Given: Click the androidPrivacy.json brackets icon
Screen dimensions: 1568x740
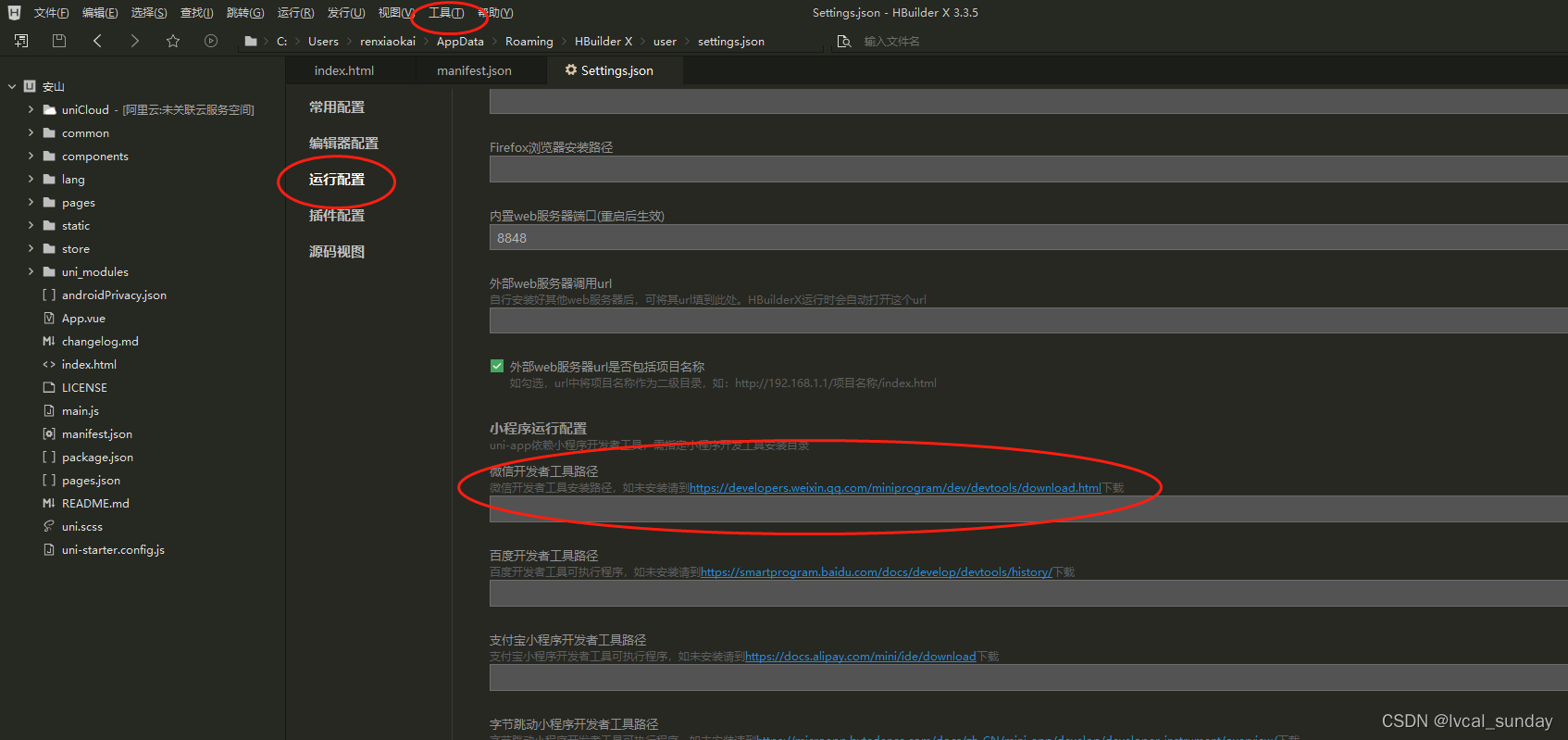Looking at the screenshot, I should 49,295.
